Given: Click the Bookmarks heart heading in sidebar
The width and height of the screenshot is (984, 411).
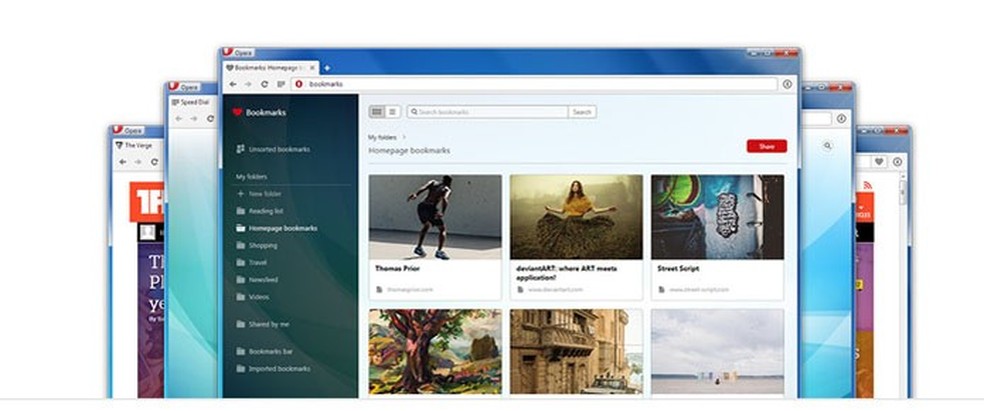Looking at the screenshot, I should click(259, 112).
